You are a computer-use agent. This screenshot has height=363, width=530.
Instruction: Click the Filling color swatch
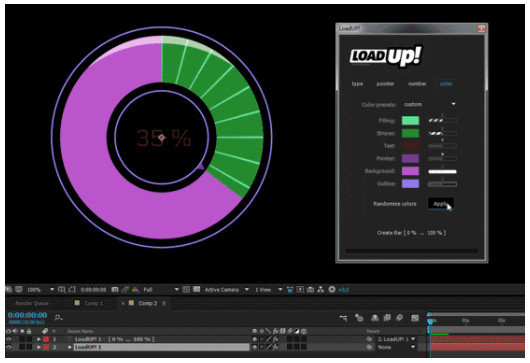pyautogui.click(x=410, y=120)
